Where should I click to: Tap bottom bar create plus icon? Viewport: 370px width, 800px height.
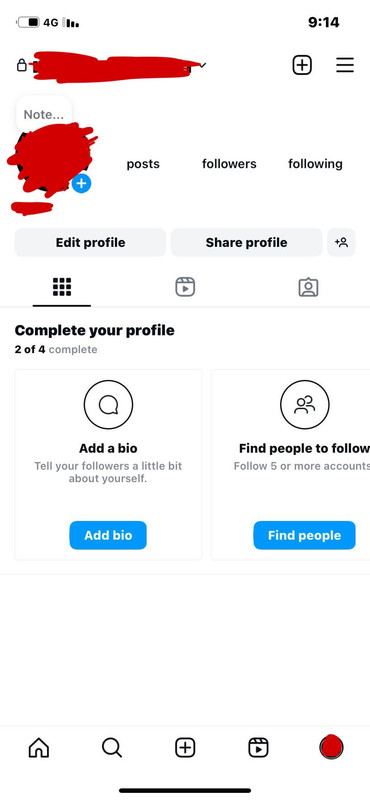pos(185,748)
